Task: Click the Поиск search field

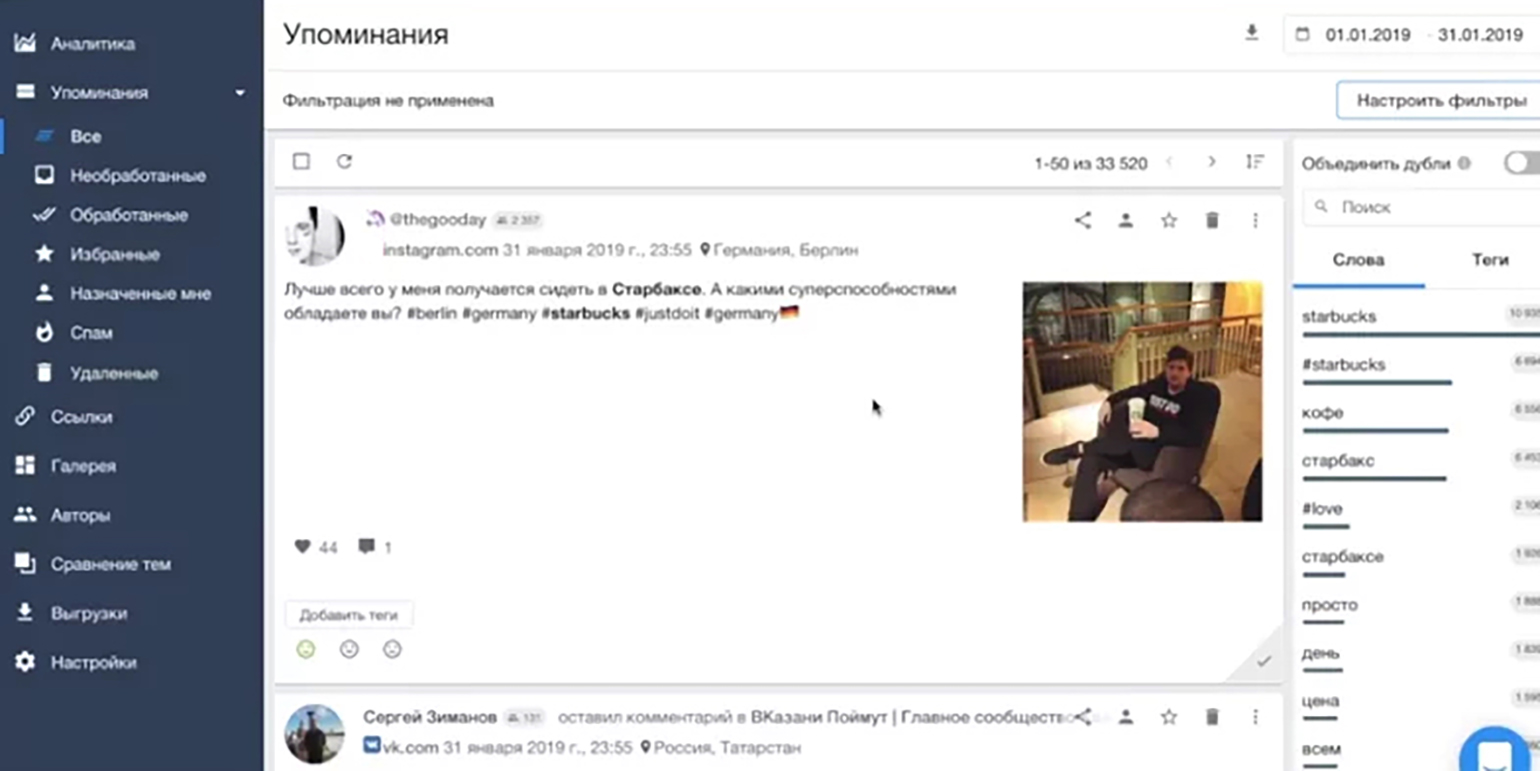Action: [x=1425, y=207]
